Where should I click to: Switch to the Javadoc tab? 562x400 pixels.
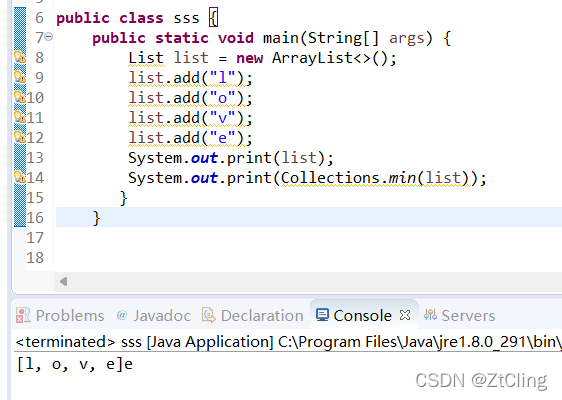pyautogui.click(x=154, y=315)
